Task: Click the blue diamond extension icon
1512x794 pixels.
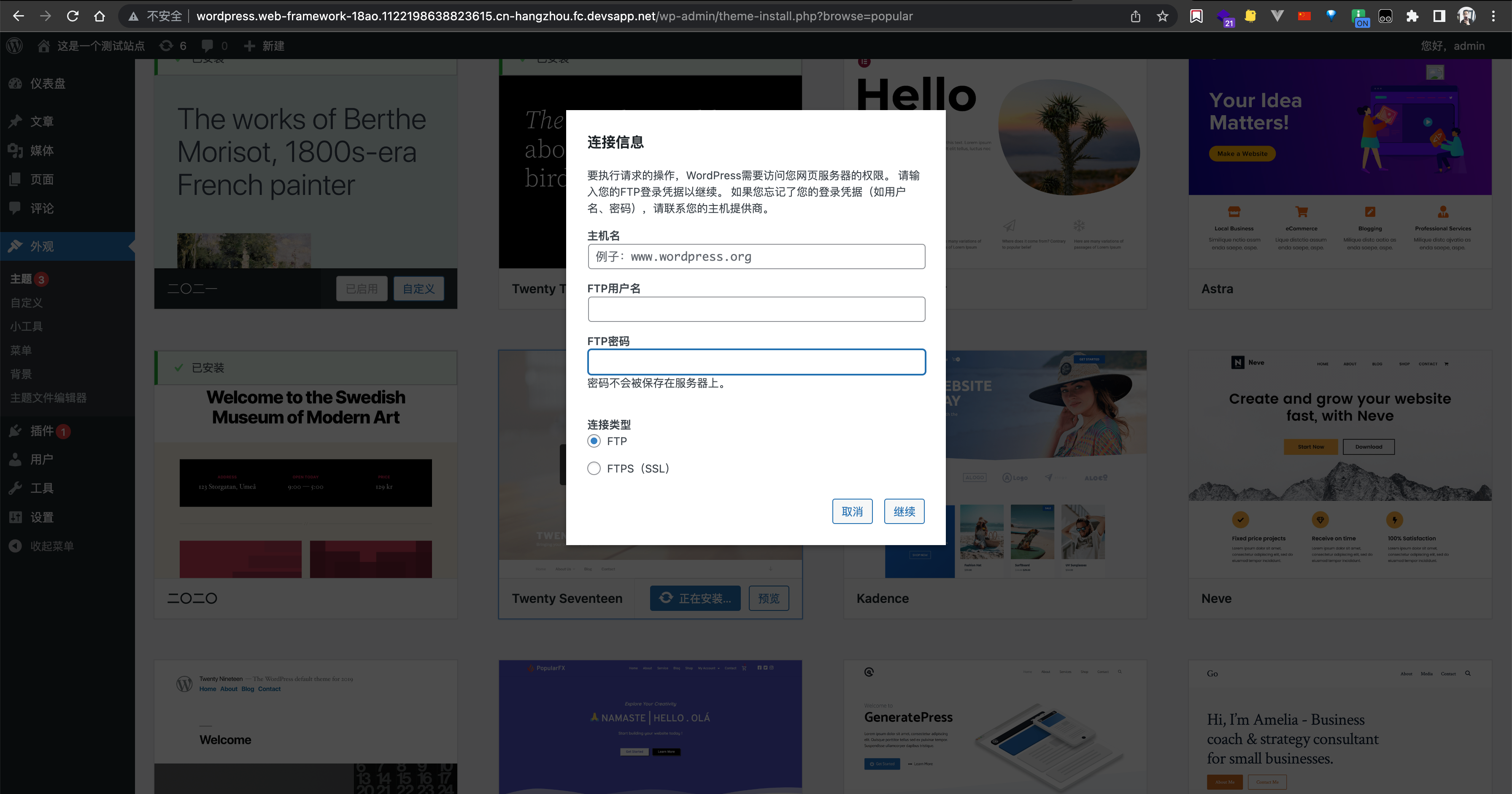Action: click(1331, 16)
